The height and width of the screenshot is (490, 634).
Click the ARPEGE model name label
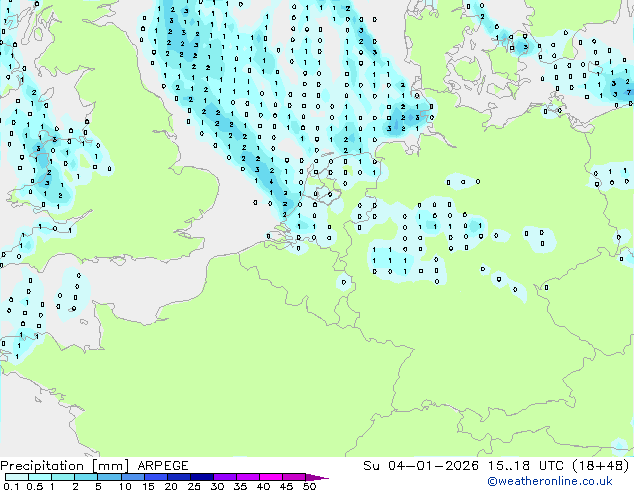pos(163,466)
